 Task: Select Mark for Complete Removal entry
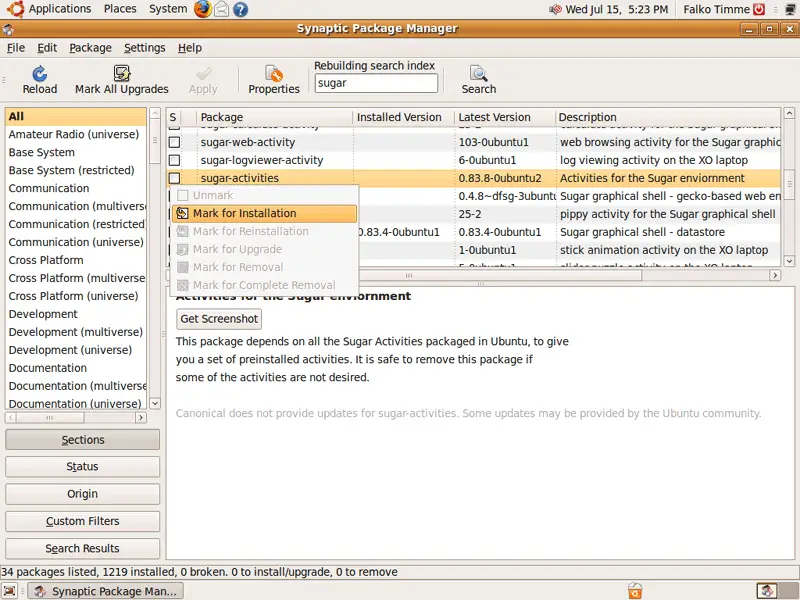[264, 285]
